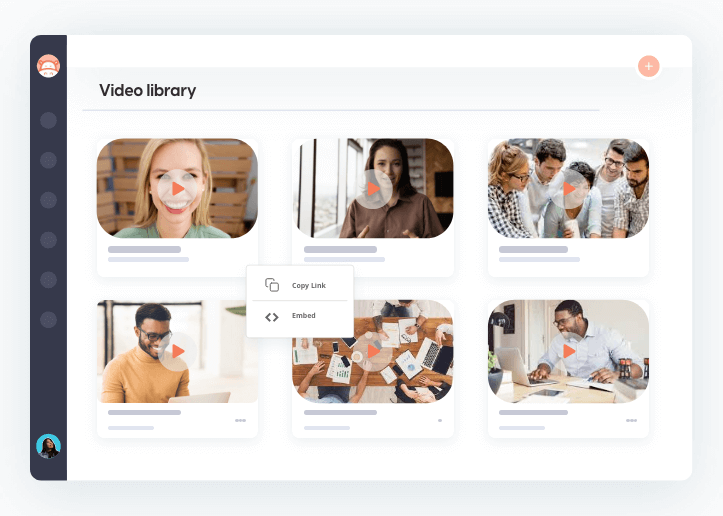
Task: Click the angle brackets Embed icon
Action: click(272, 317)
